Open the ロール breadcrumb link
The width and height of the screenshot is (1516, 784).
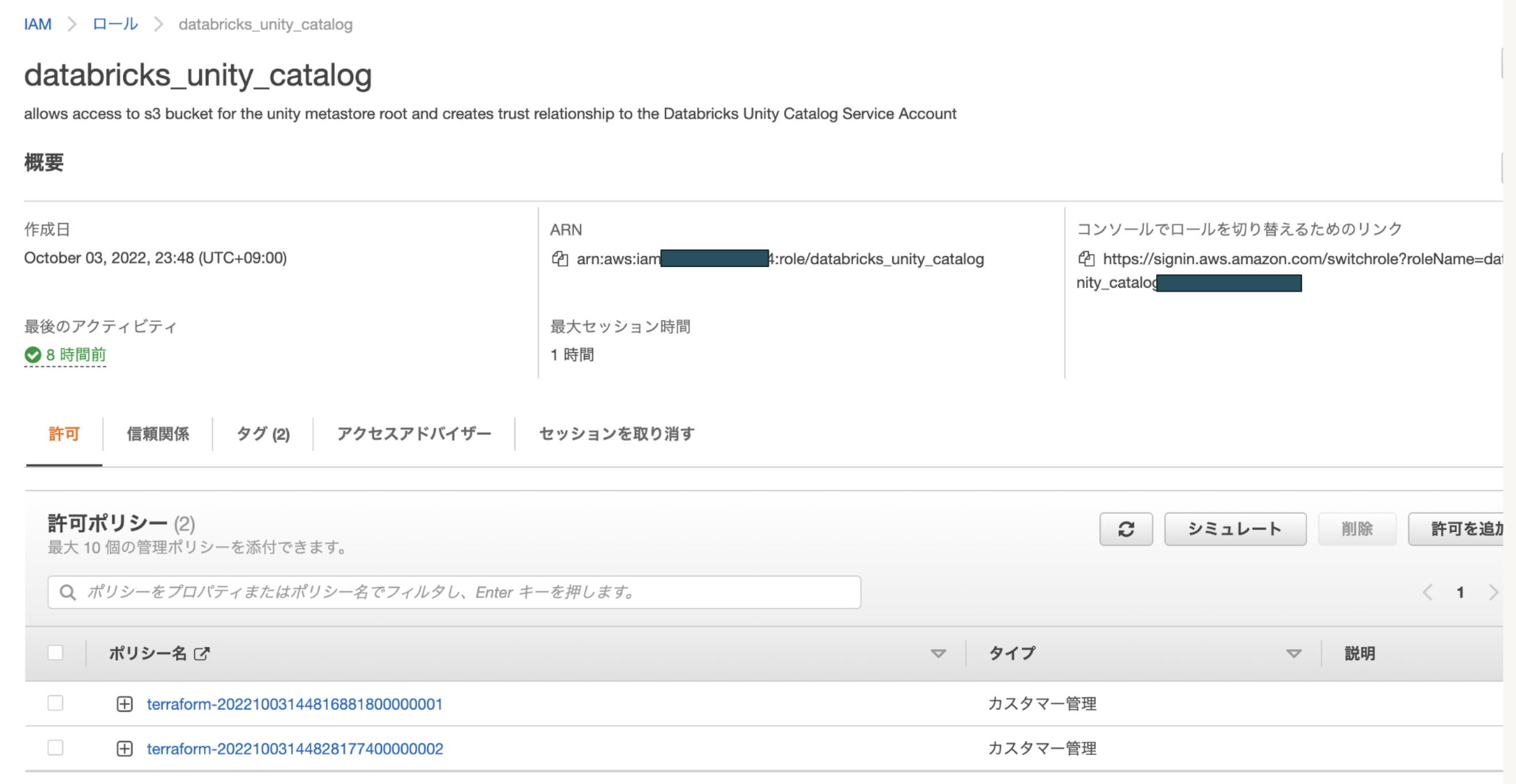click(x=115, y=24)
